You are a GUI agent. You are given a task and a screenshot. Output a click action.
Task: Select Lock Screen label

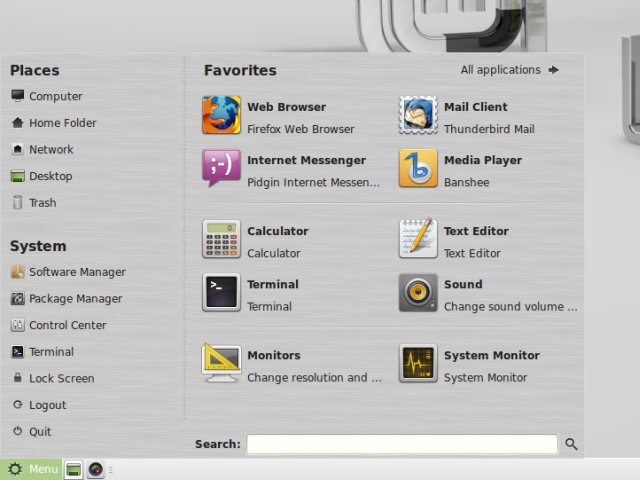coord(62,378)
